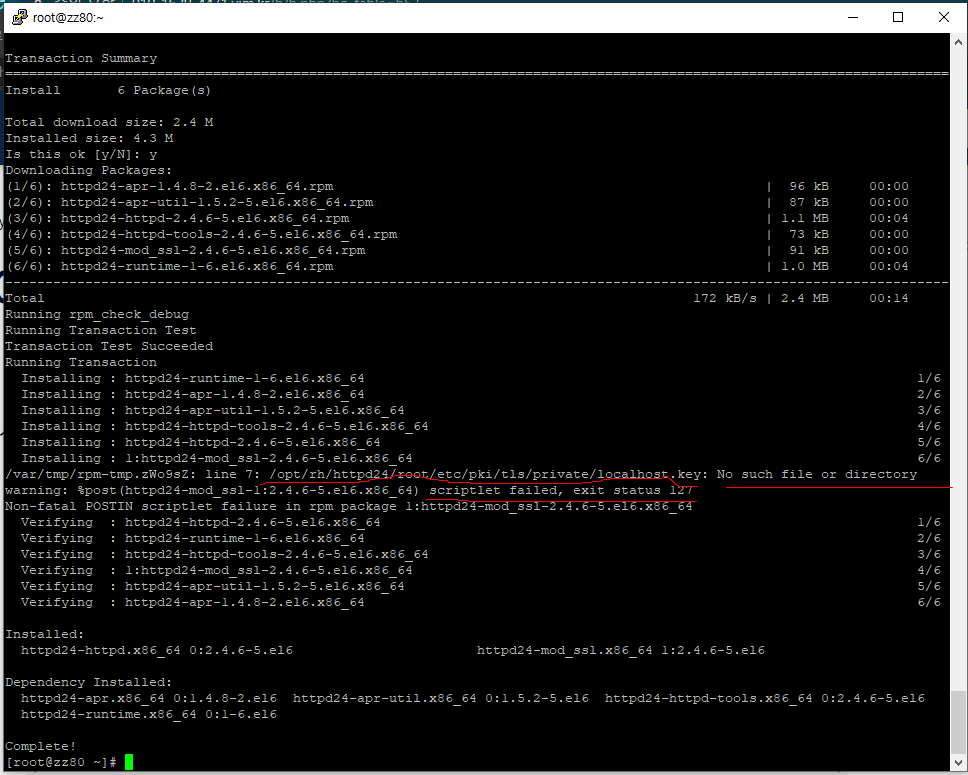Click 'Verifying : httpd24-httpd-tools-2.4.6-5.el6.x86_64' line

[x=481, y=555]
